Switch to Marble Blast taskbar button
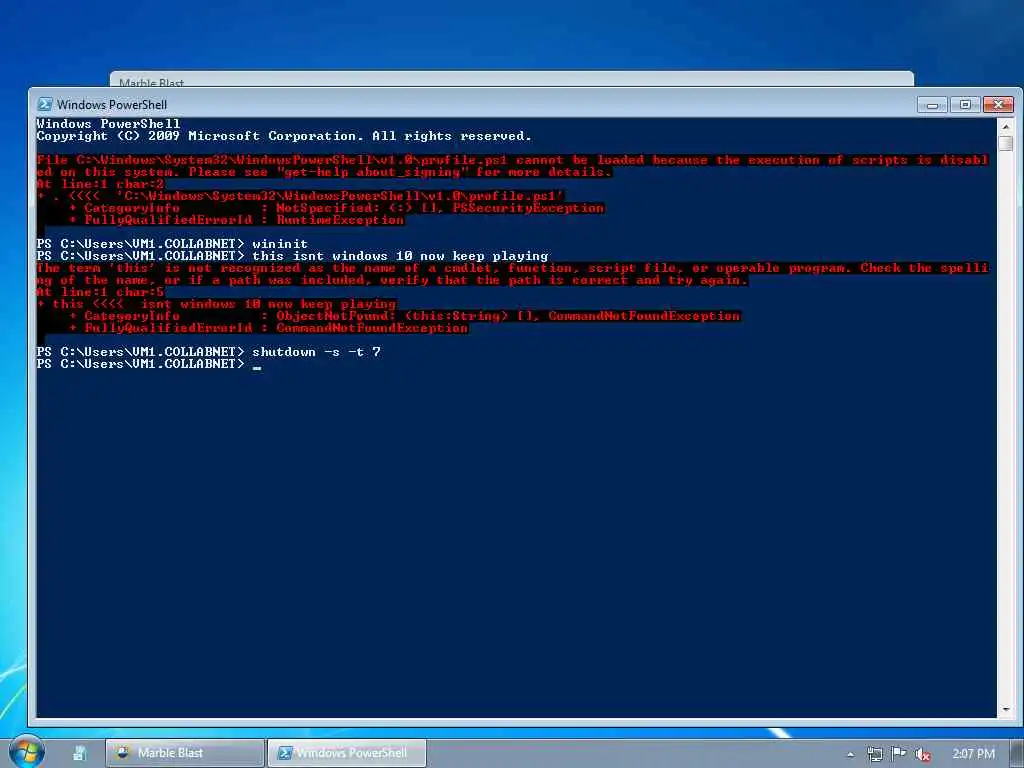The height and width of the screenshot is (768, 1024). point(185,753)
